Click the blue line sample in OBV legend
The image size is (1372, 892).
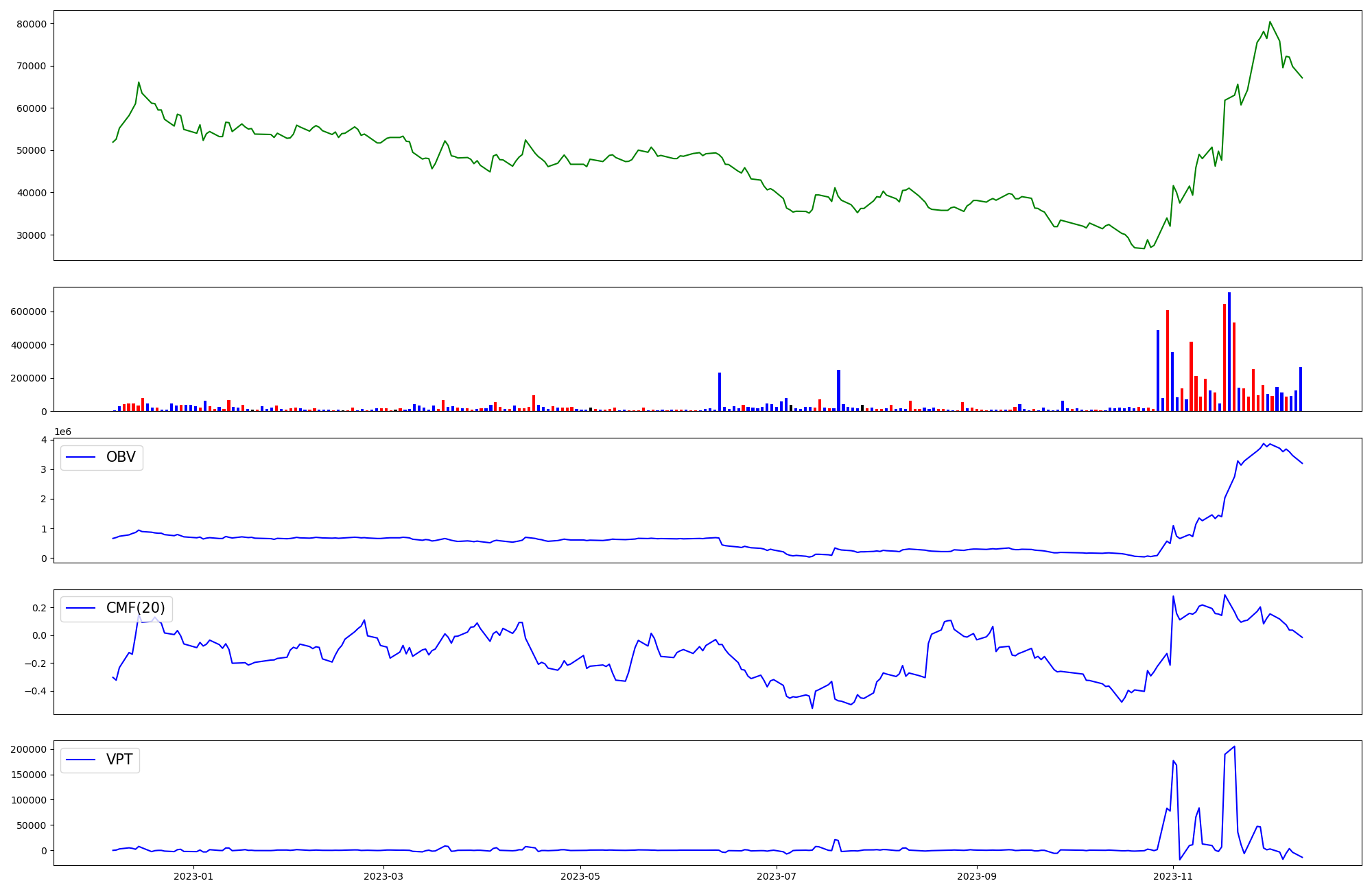81,457
